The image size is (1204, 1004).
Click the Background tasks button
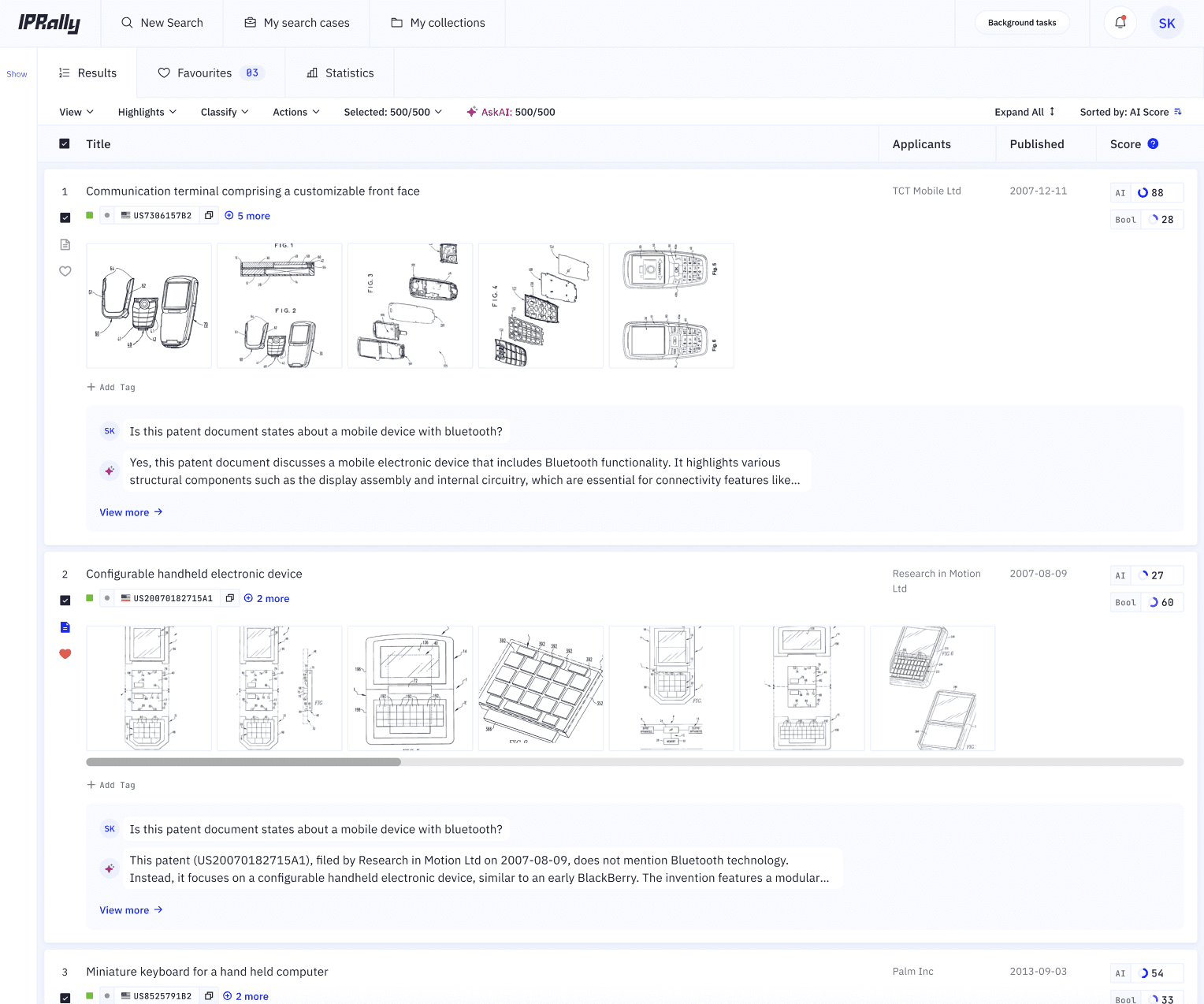(x=1022, y=23)
